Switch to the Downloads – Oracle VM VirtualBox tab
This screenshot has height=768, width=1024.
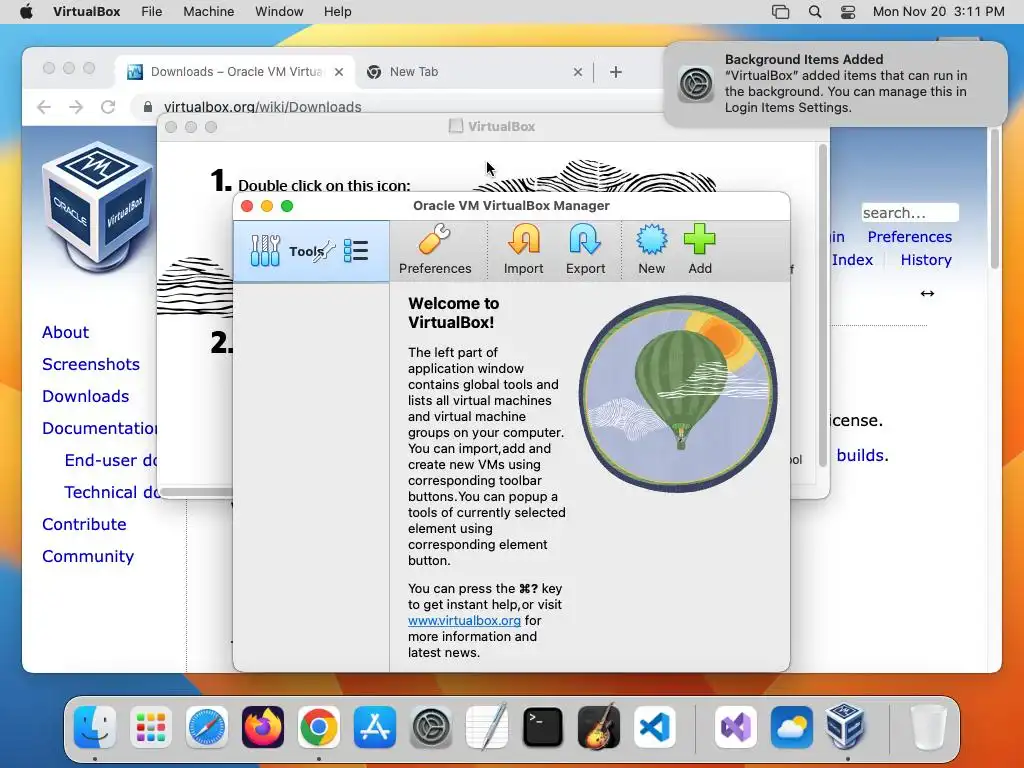pos(235,72)
